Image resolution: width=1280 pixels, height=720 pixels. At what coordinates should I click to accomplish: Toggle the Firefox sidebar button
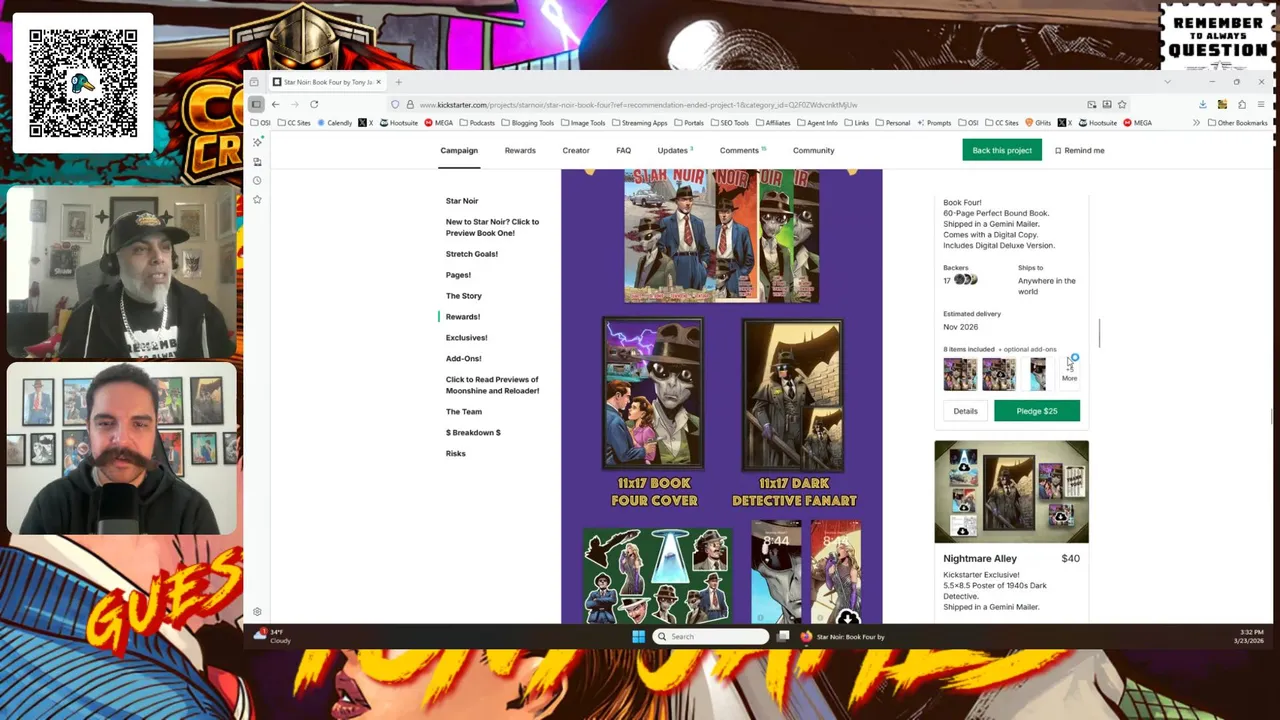click(x=256, y=104)
